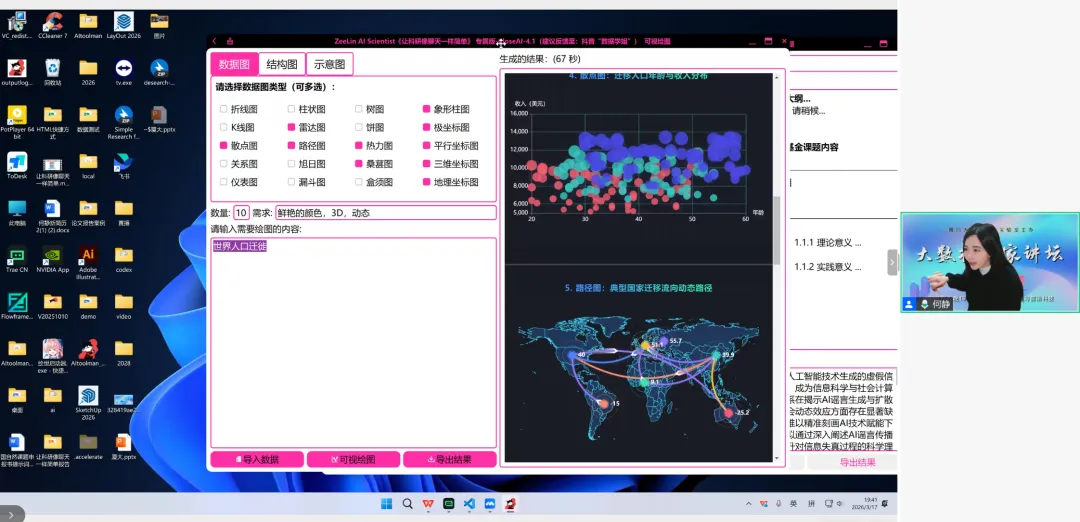
Task: Expand bottom-left corner arrow tab
Action: click(x=12, y=514)
